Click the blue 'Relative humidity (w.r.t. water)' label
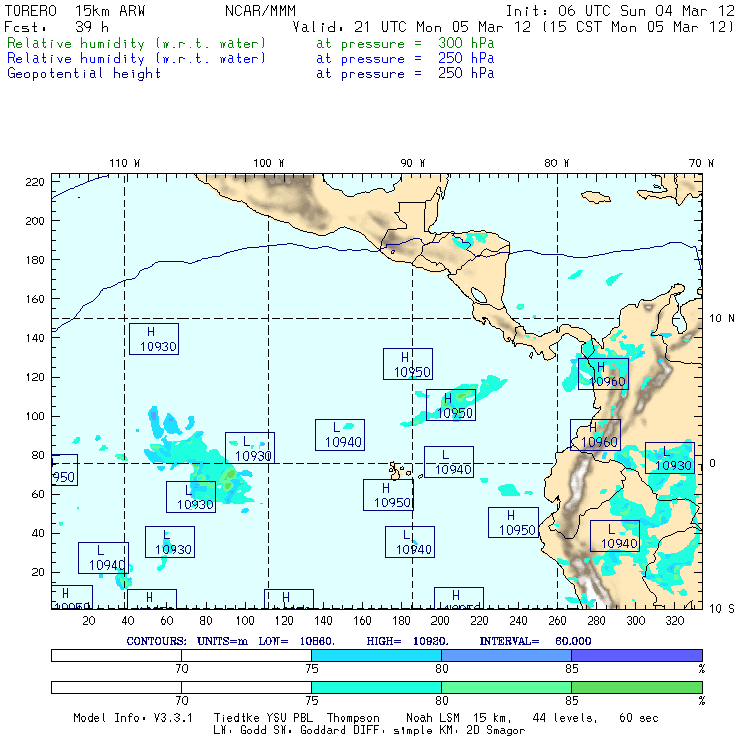The image size is (740, 740). (136, 59)
